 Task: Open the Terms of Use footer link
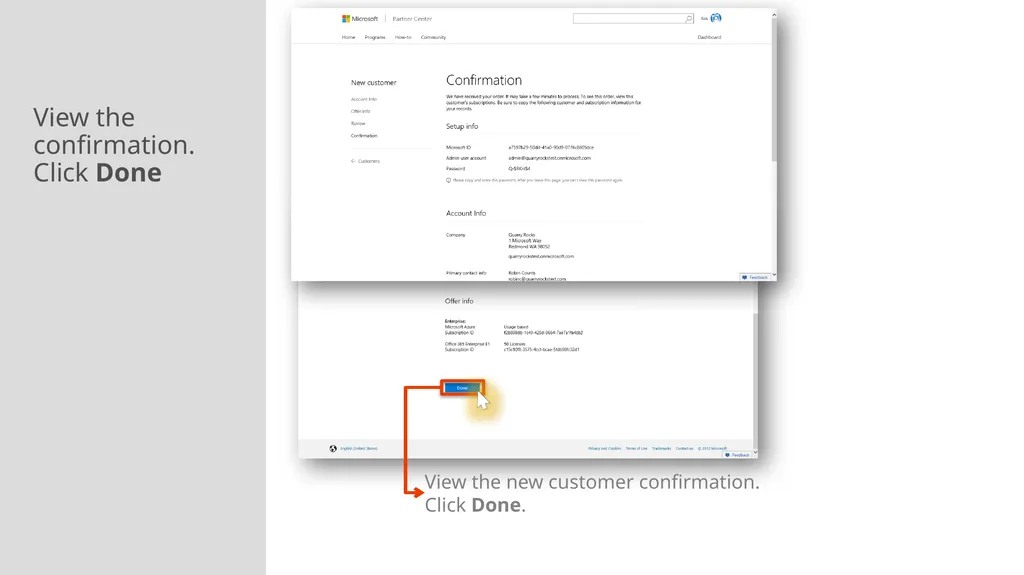pos(636,448)
